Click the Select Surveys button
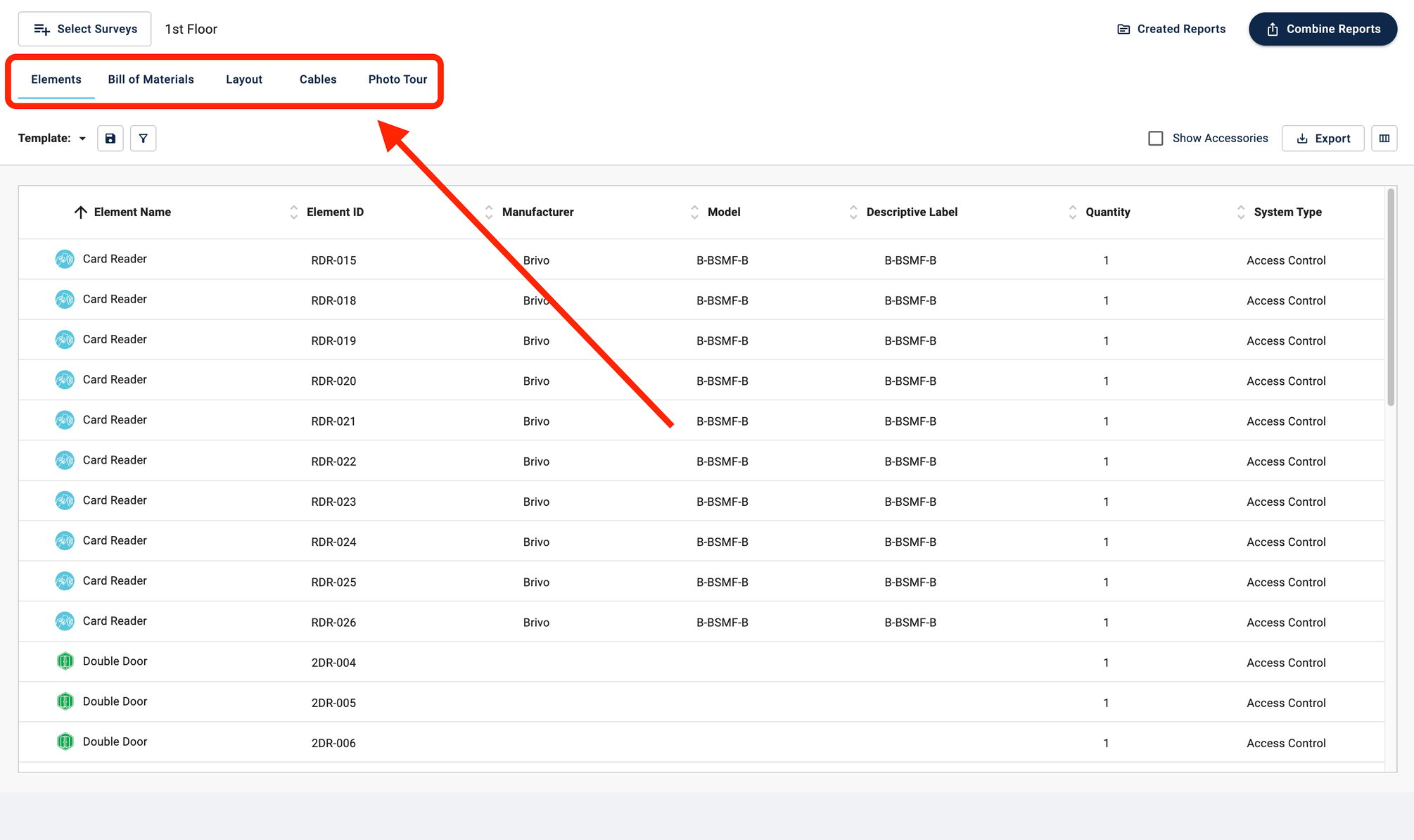 tap(85, 29)
